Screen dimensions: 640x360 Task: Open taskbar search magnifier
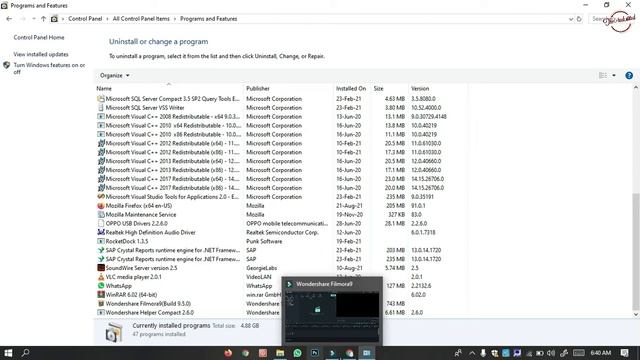pyautogui.click(x=25, y=353)
